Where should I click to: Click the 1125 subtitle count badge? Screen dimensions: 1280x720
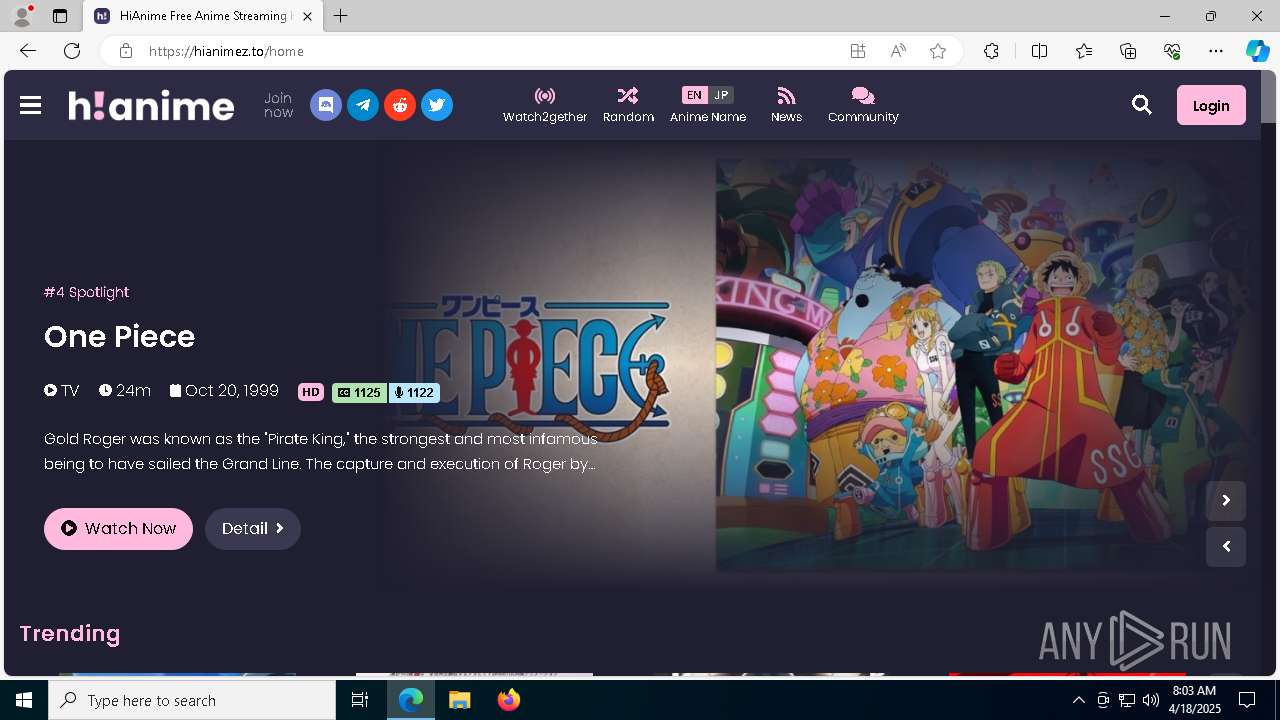359,393
